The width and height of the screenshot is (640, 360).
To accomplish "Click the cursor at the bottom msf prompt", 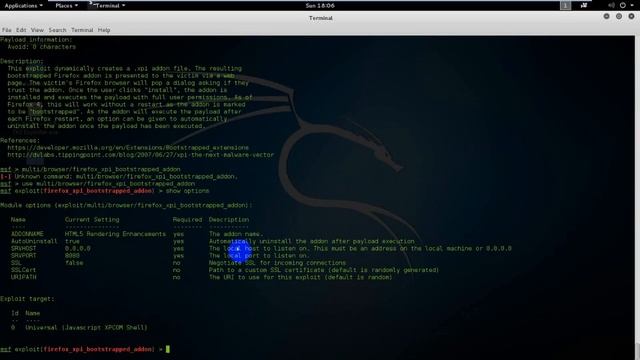I will tap(167, 349).
